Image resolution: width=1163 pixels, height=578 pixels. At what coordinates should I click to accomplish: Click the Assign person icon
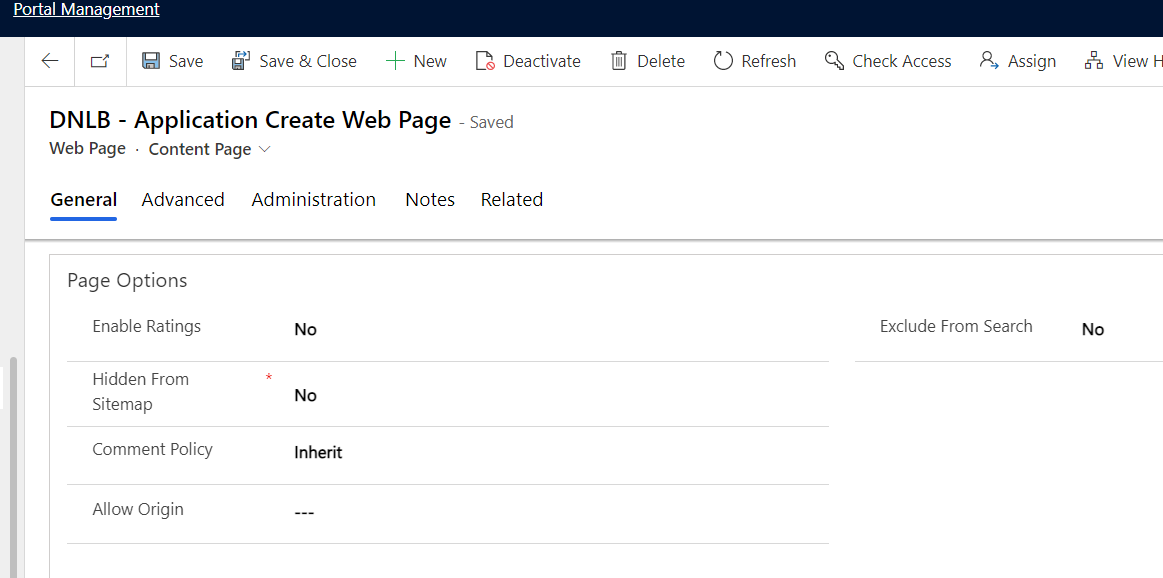989,61
